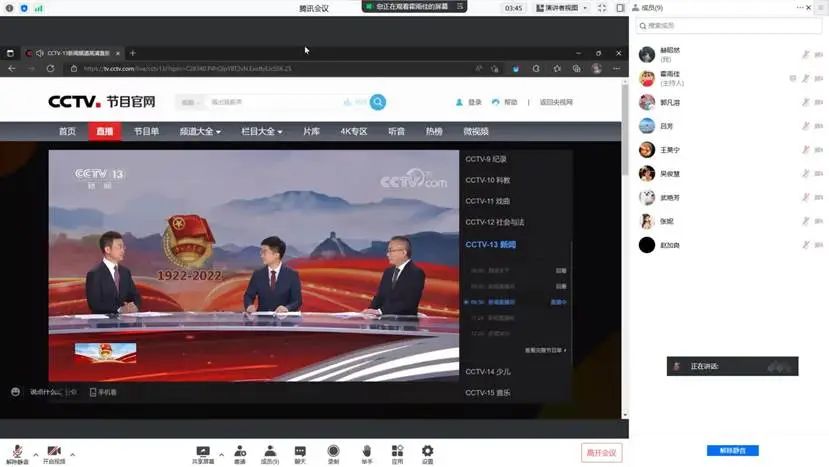Select the 4K专区 navigation tab
829x467 pixels.
coord(353,131)
